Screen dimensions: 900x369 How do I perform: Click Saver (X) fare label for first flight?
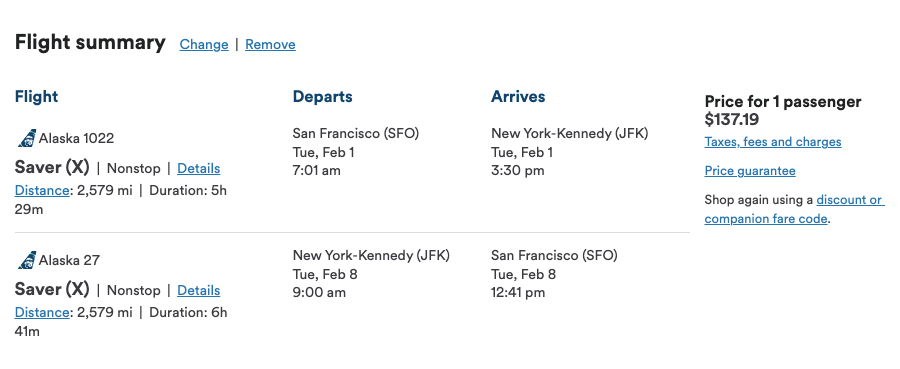tap(52, 167)
